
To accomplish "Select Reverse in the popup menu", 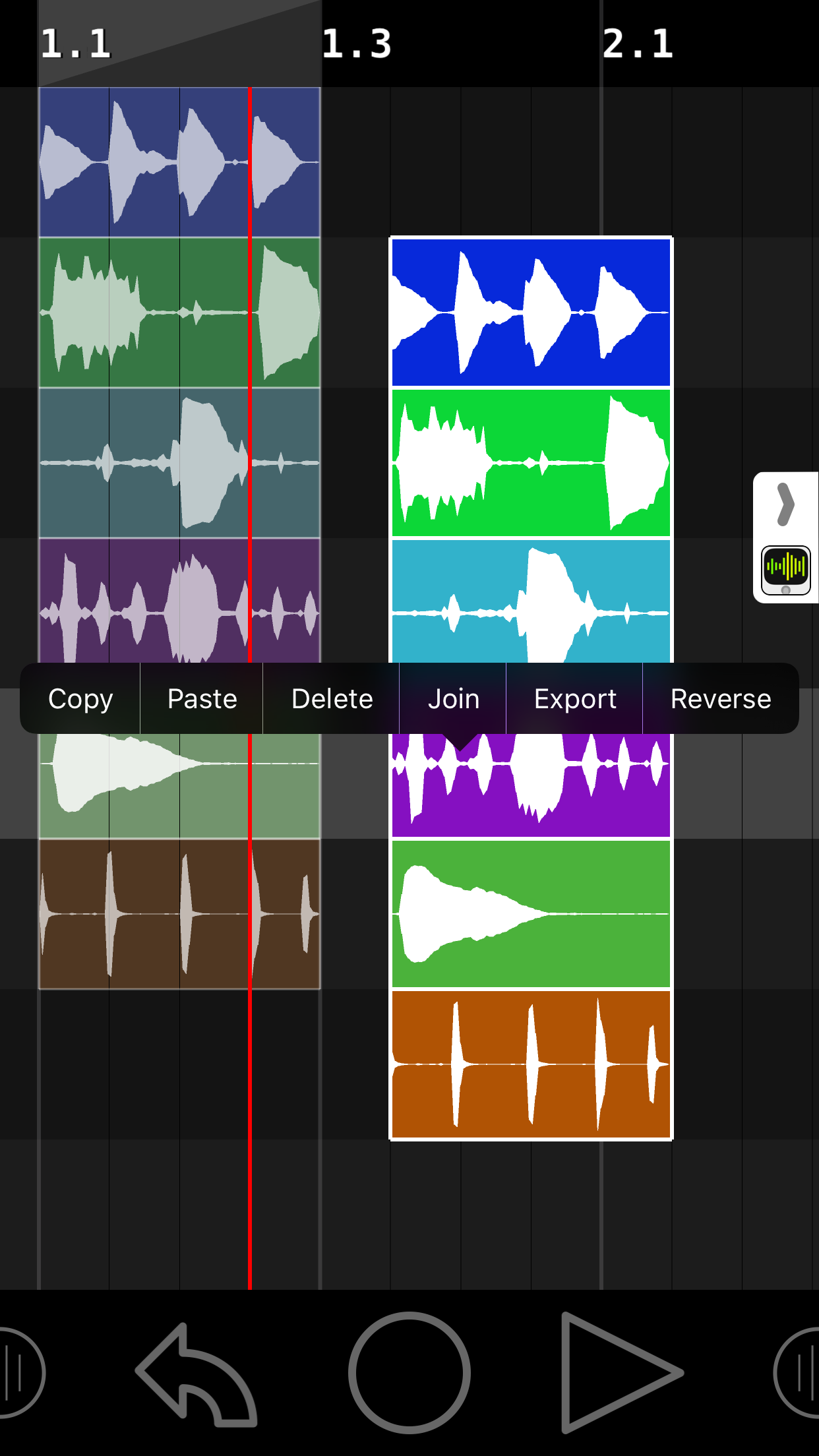I will 720,699.
